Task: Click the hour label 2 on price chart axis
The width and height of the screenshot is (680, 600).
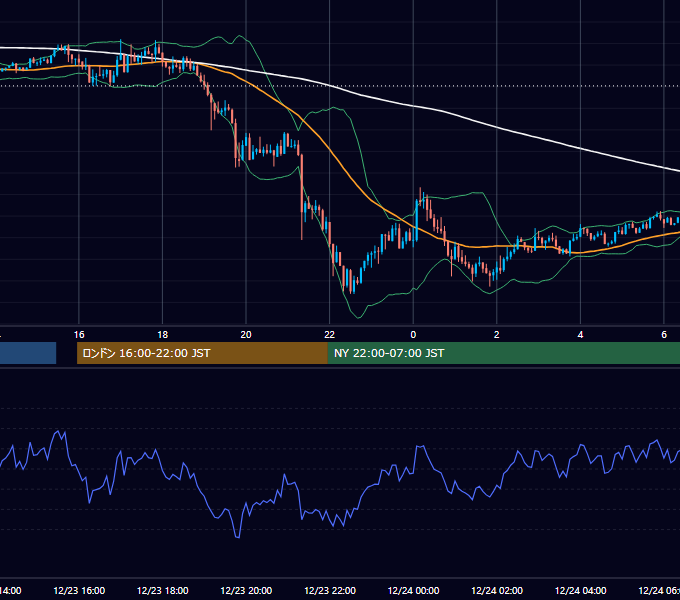Action: 497,334
